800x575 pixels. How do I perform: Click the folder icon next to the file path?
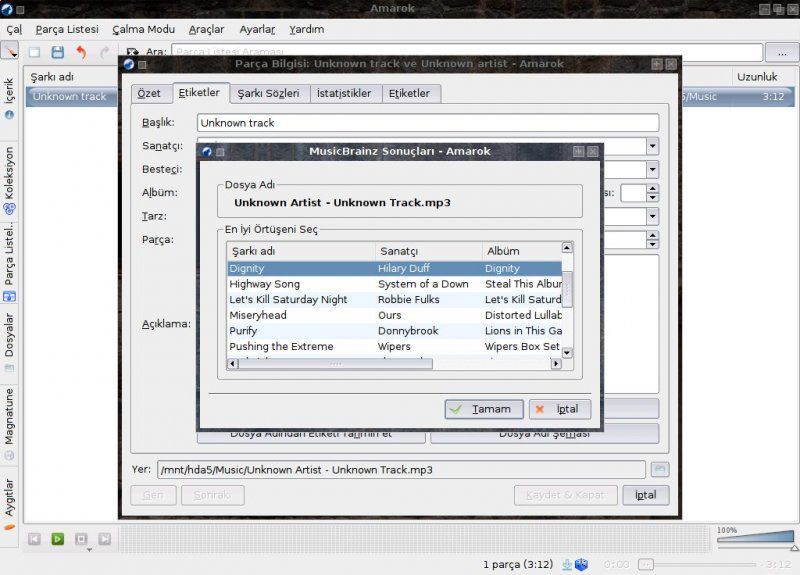659,469
